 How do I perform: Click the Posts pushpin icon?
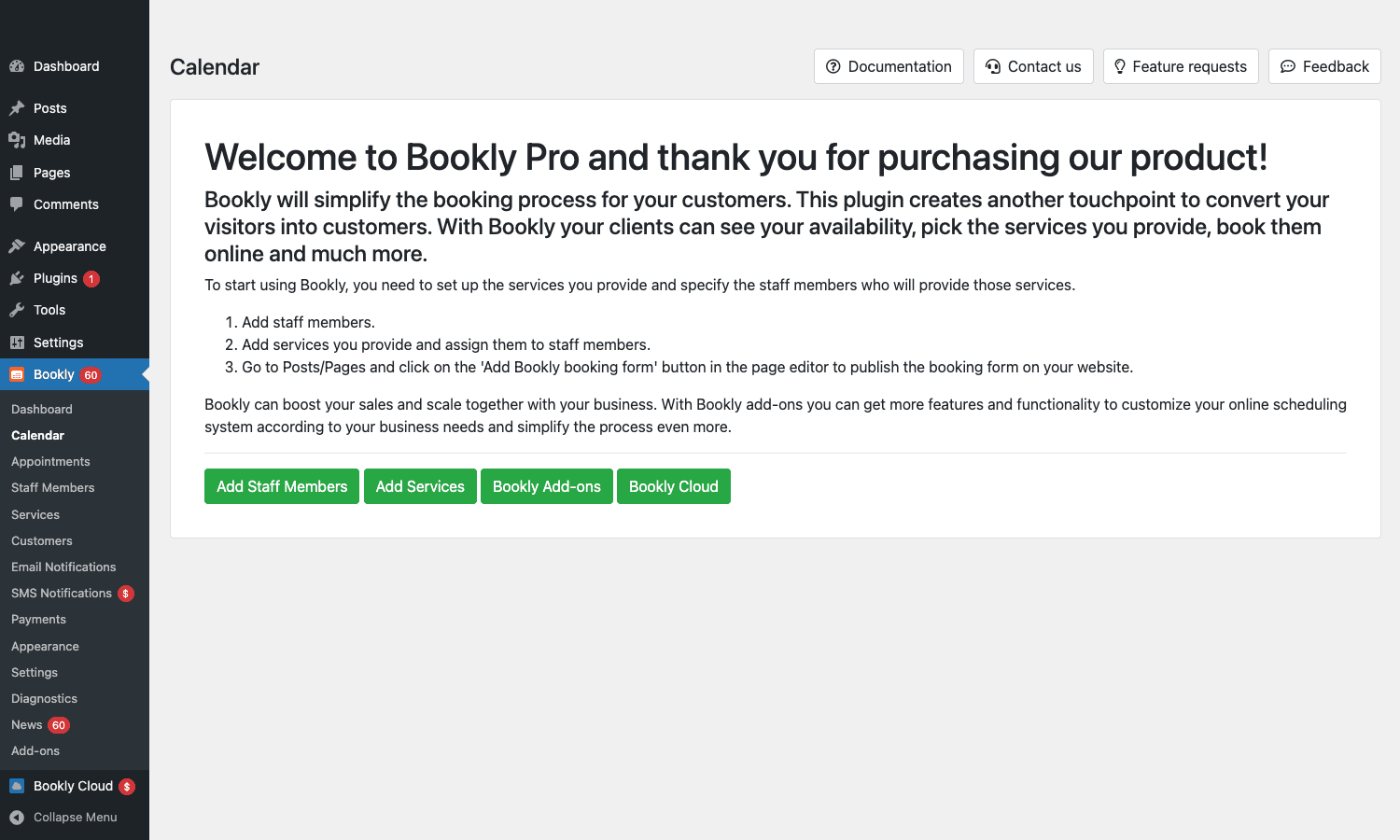coord(17,108)
